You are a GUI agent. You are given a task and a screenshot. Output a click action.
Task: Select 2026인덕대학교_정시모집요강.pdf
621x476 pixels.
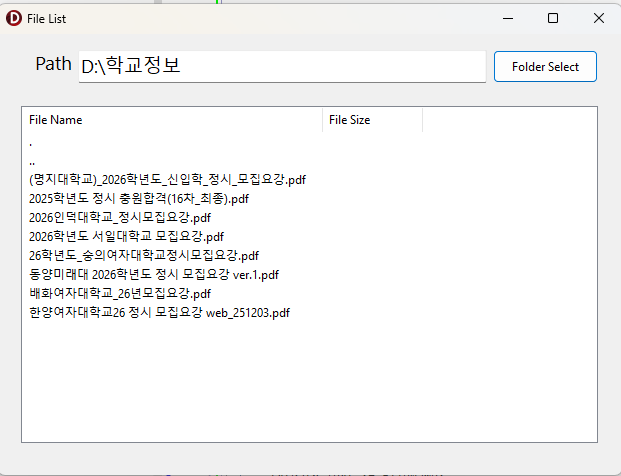pyautogui.click(x=120, y=217)
